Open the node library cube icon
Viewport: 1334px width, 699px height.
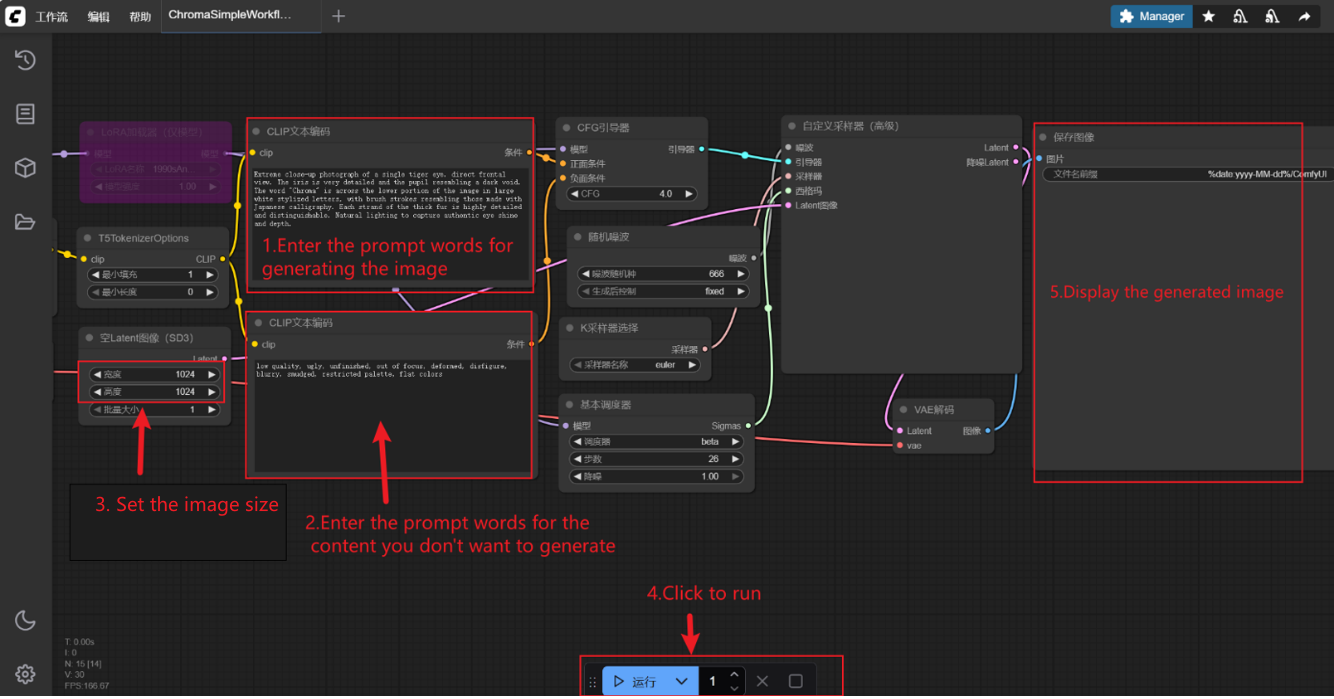pos(25,167)
